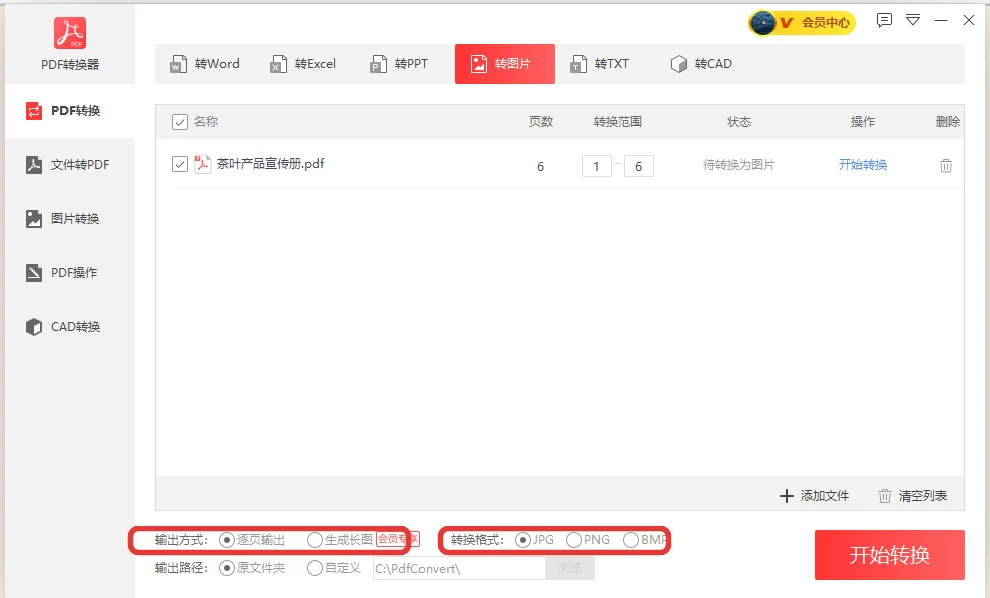Click the end page range field showing 6
The height and width of the screenshot is (598, 990).
pos(638,166)
